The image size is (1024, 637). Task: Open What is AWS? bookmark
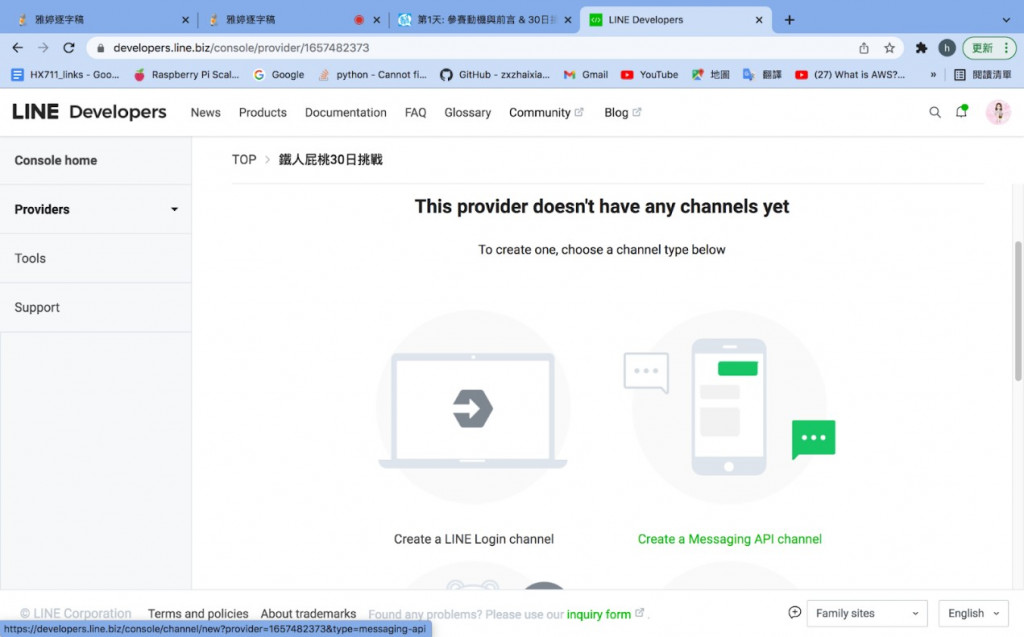(x=850, y=74)
